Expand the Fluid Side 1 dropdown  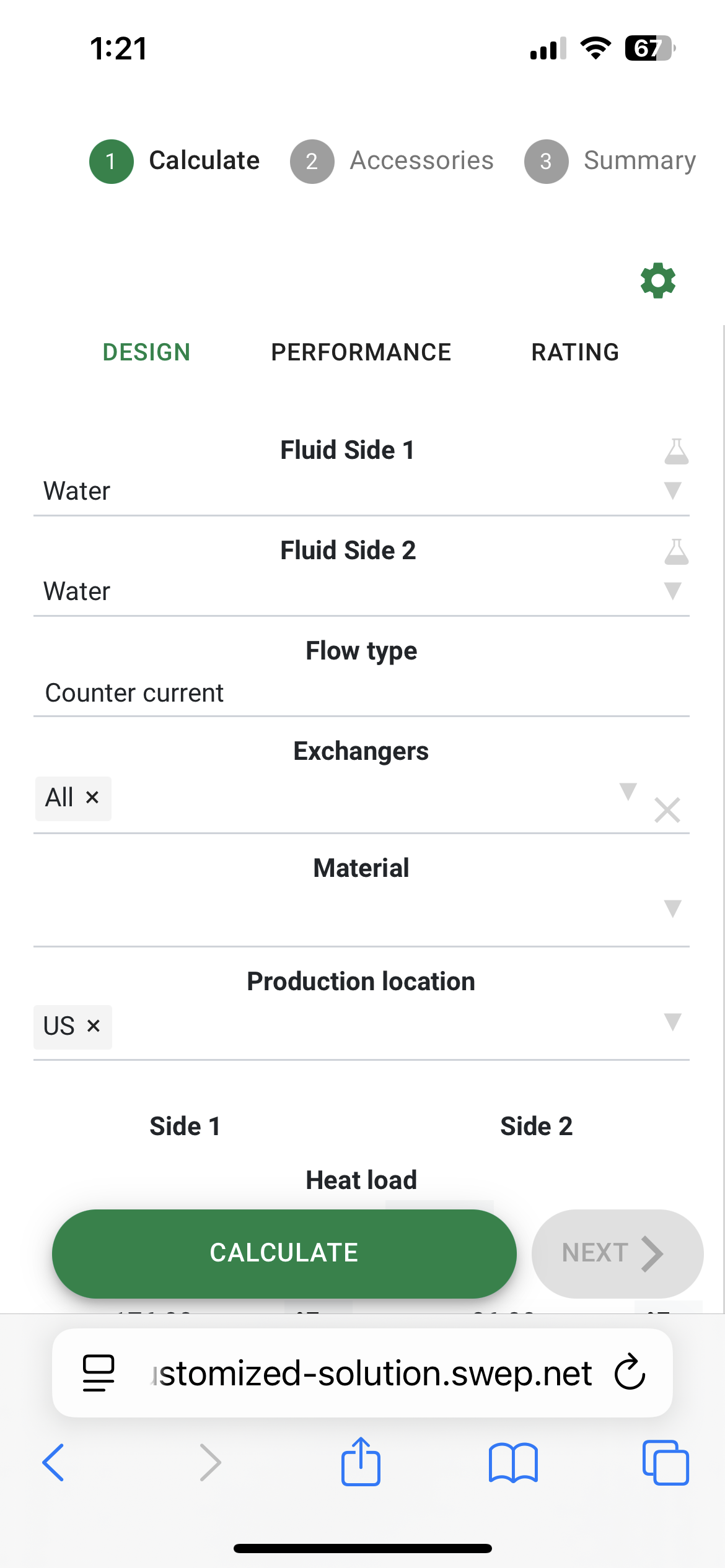(672, 491)
